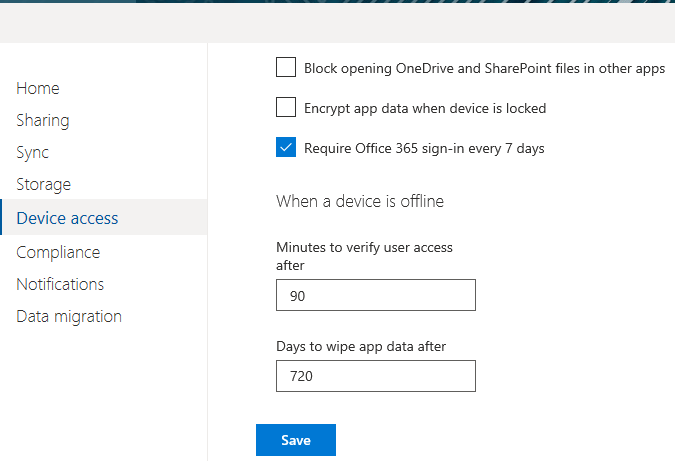Uncheck Require Office 365 sign-in every 7 days
The width and height of the screenshot is (675, 461).
(286, 147)
